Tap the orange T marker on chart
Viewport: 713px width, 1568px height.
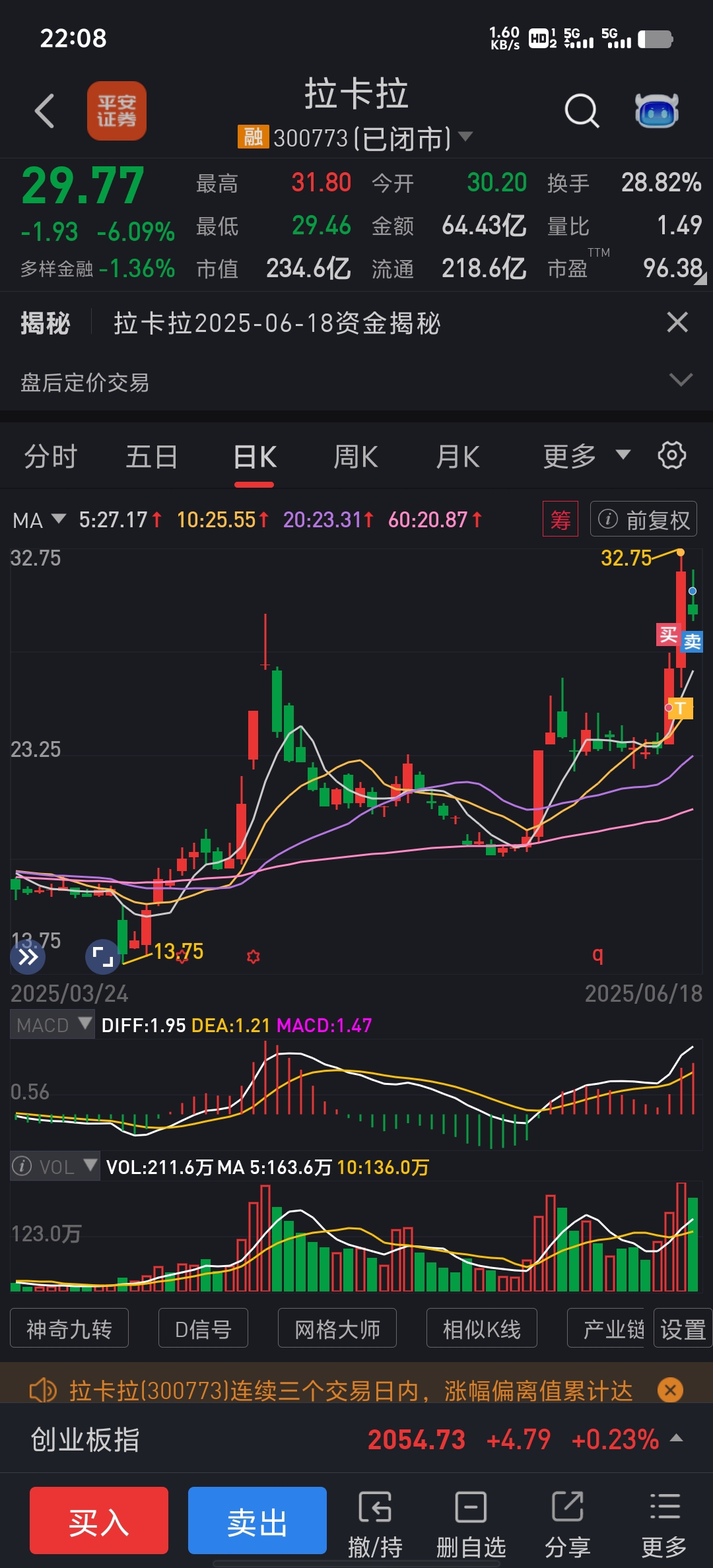[681, 708]
